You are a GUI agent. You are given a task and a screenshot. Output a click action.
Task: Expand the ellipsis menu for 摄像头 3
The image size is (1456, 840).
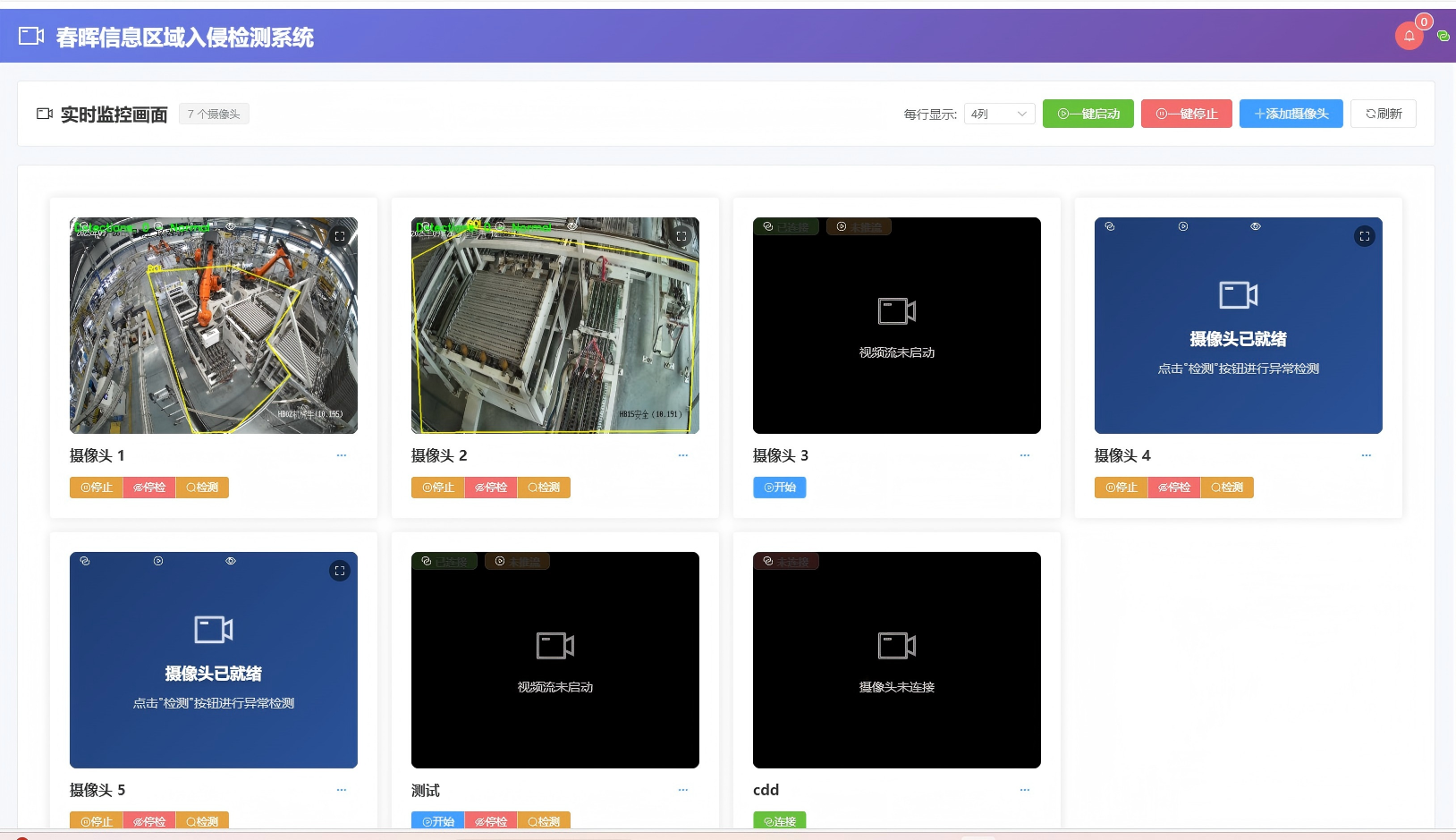pos(1024,456)
